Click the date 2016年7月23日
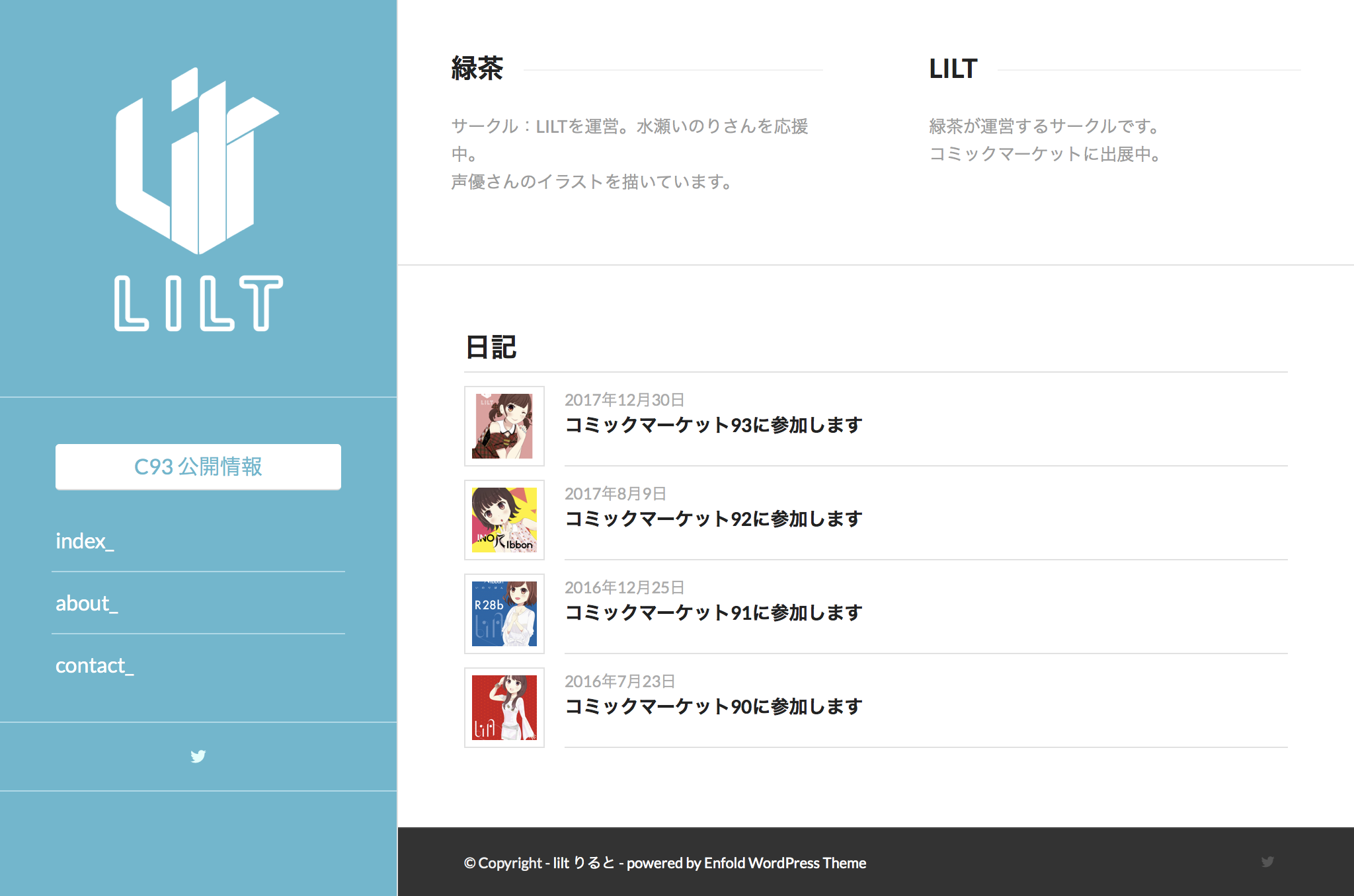 619,681
